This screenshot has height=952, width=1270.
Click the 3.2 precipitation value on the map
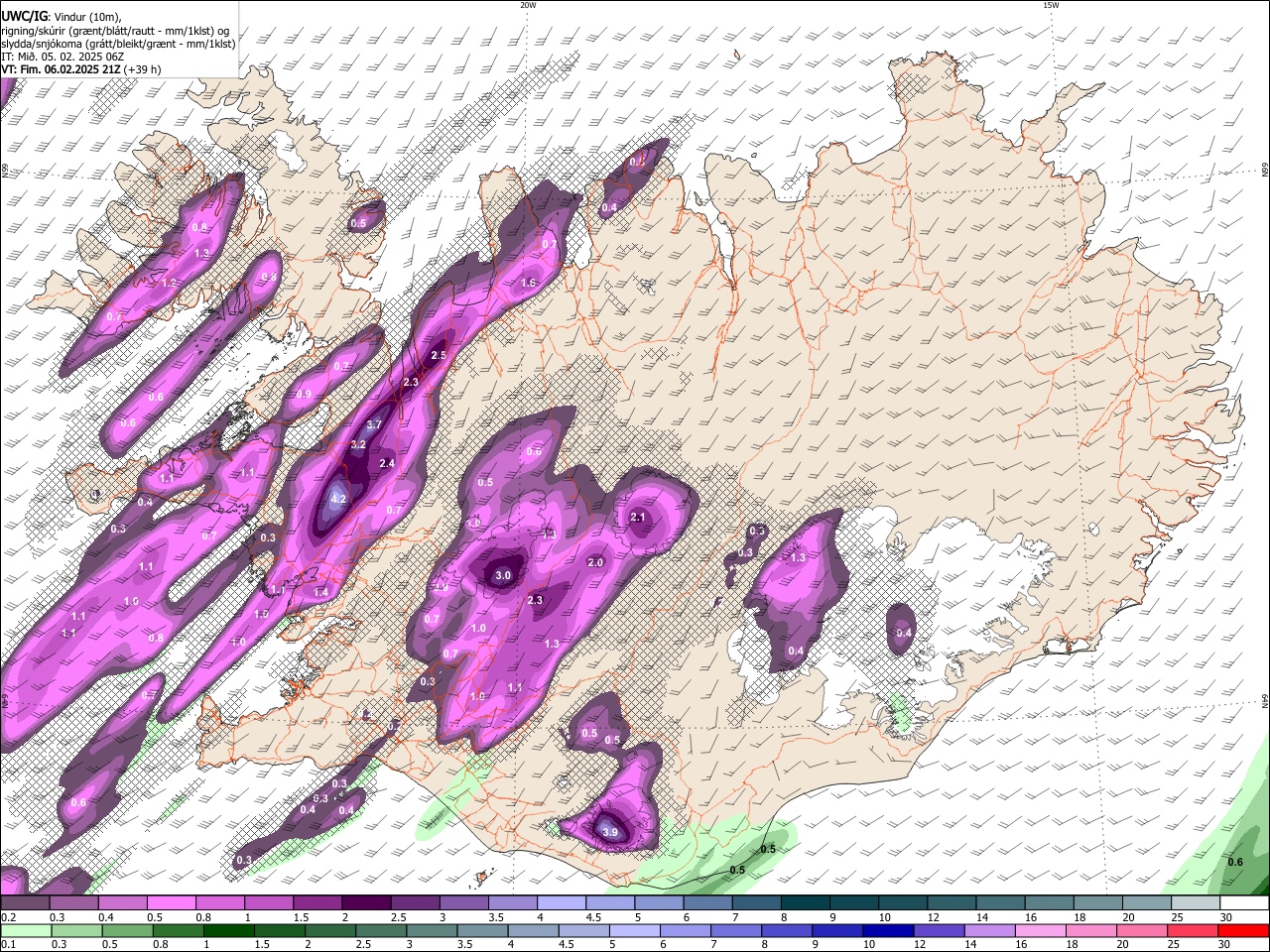pos(358,444)
